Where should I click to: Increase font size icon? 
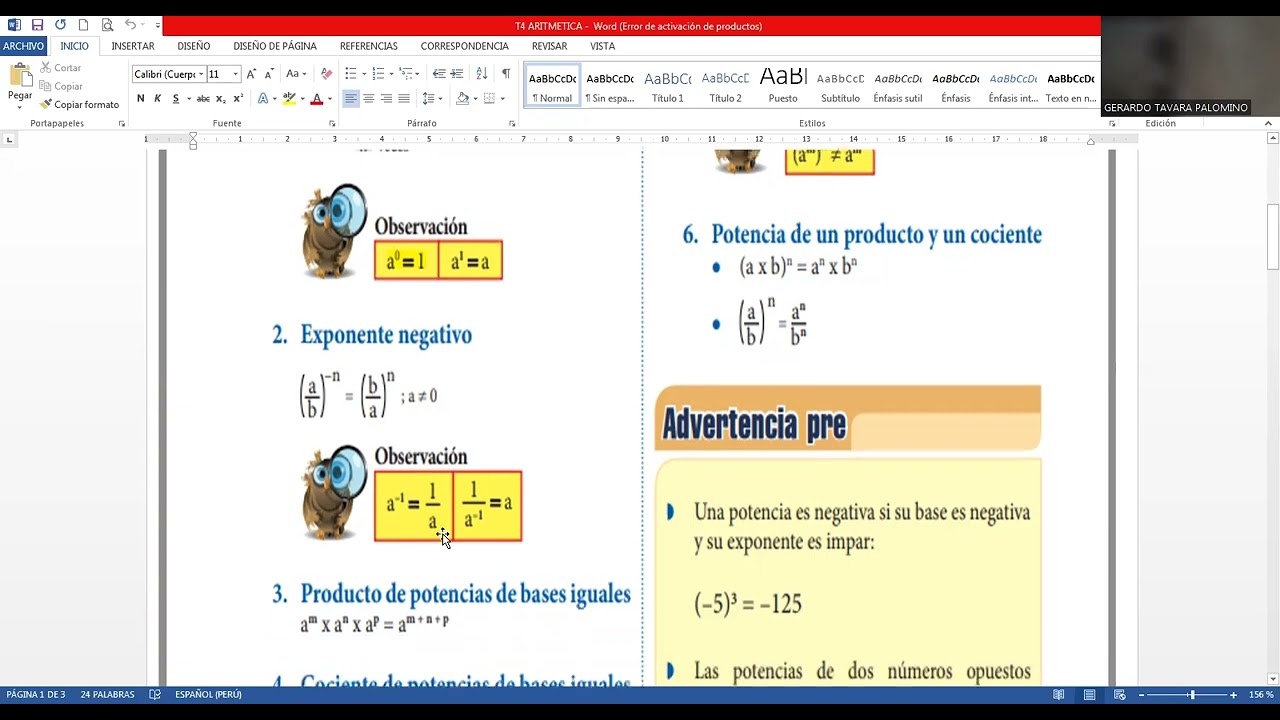251,74
